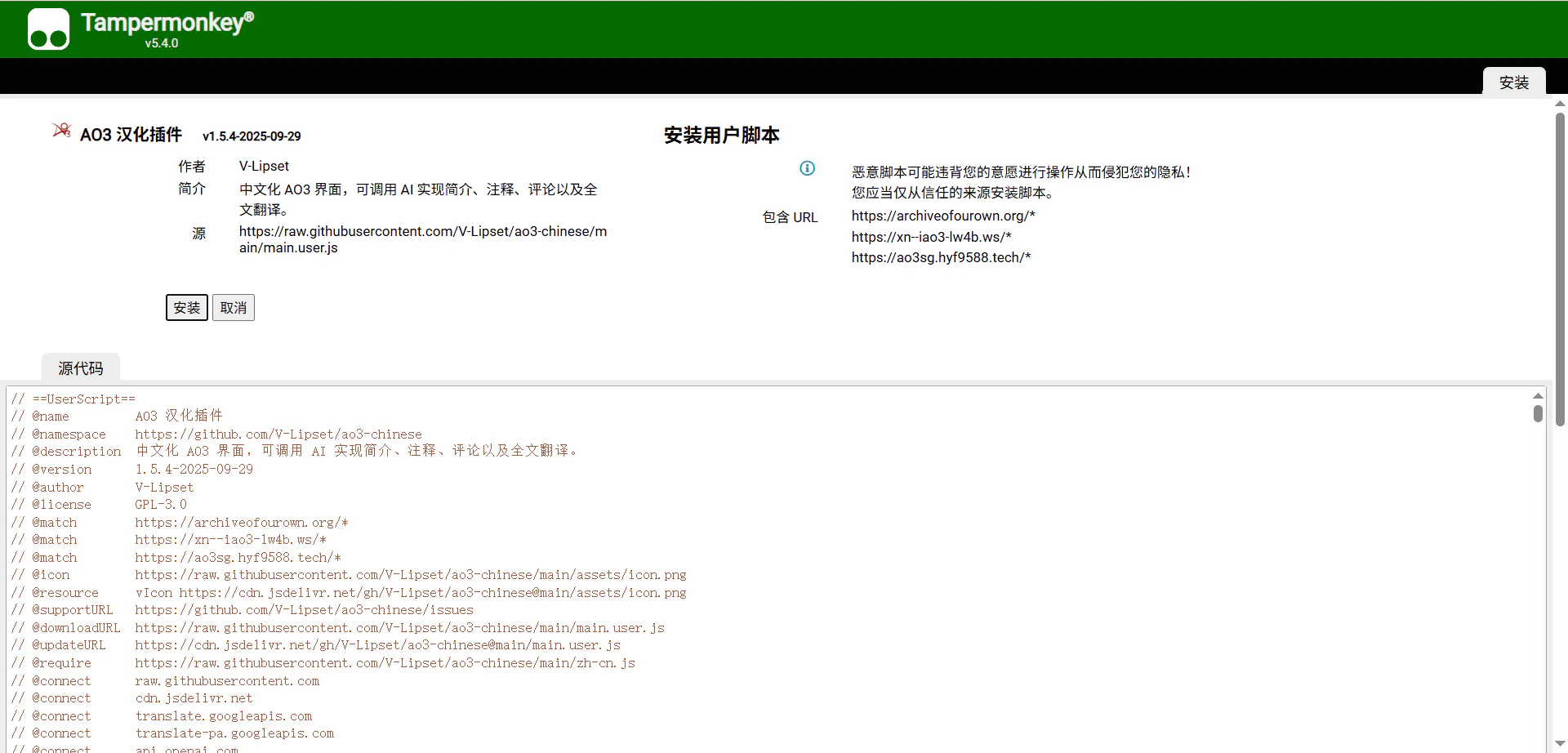The width and height of the screenshot is (1568, 753).
Task: Click the xn--iao3-lw4b.ws include URL
Action: pos(931,237)
